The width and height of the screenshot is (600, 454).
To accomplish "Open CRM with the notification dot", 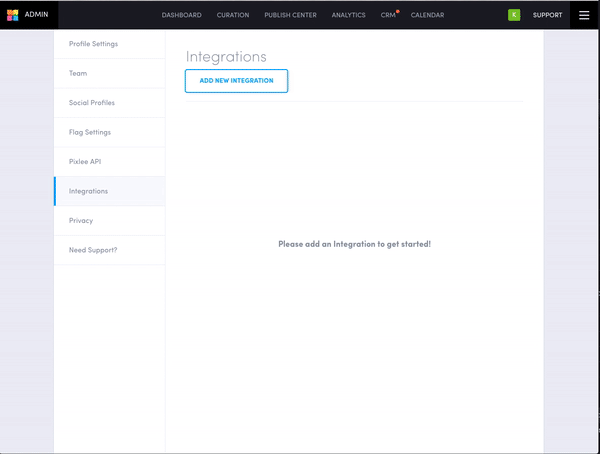I will point(388,15).
